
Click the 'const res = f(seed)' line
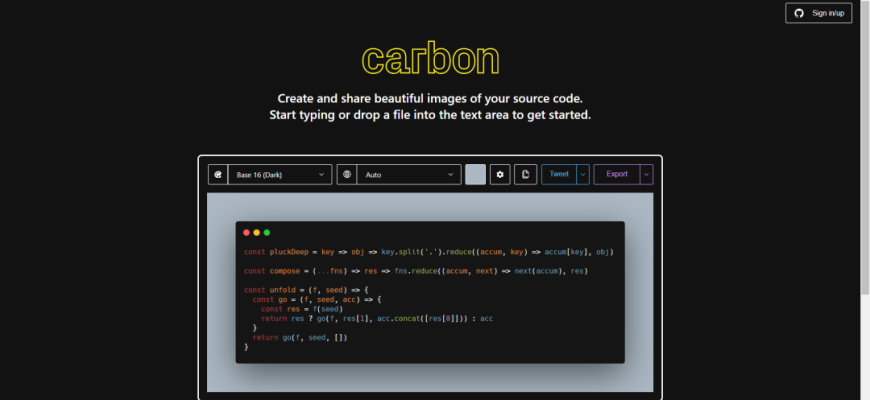pyautogui.click(x=302, y=309)
